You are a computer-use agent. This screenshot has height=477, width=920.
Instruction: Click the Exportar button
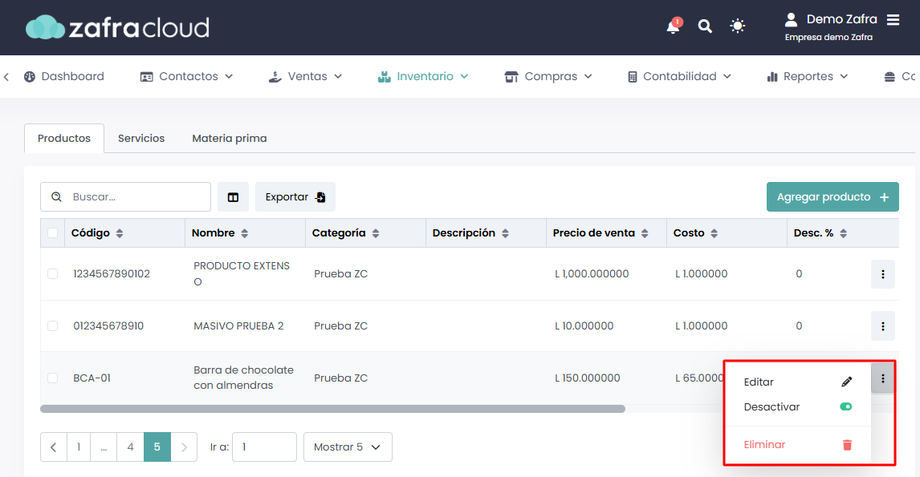pos(295,197)
